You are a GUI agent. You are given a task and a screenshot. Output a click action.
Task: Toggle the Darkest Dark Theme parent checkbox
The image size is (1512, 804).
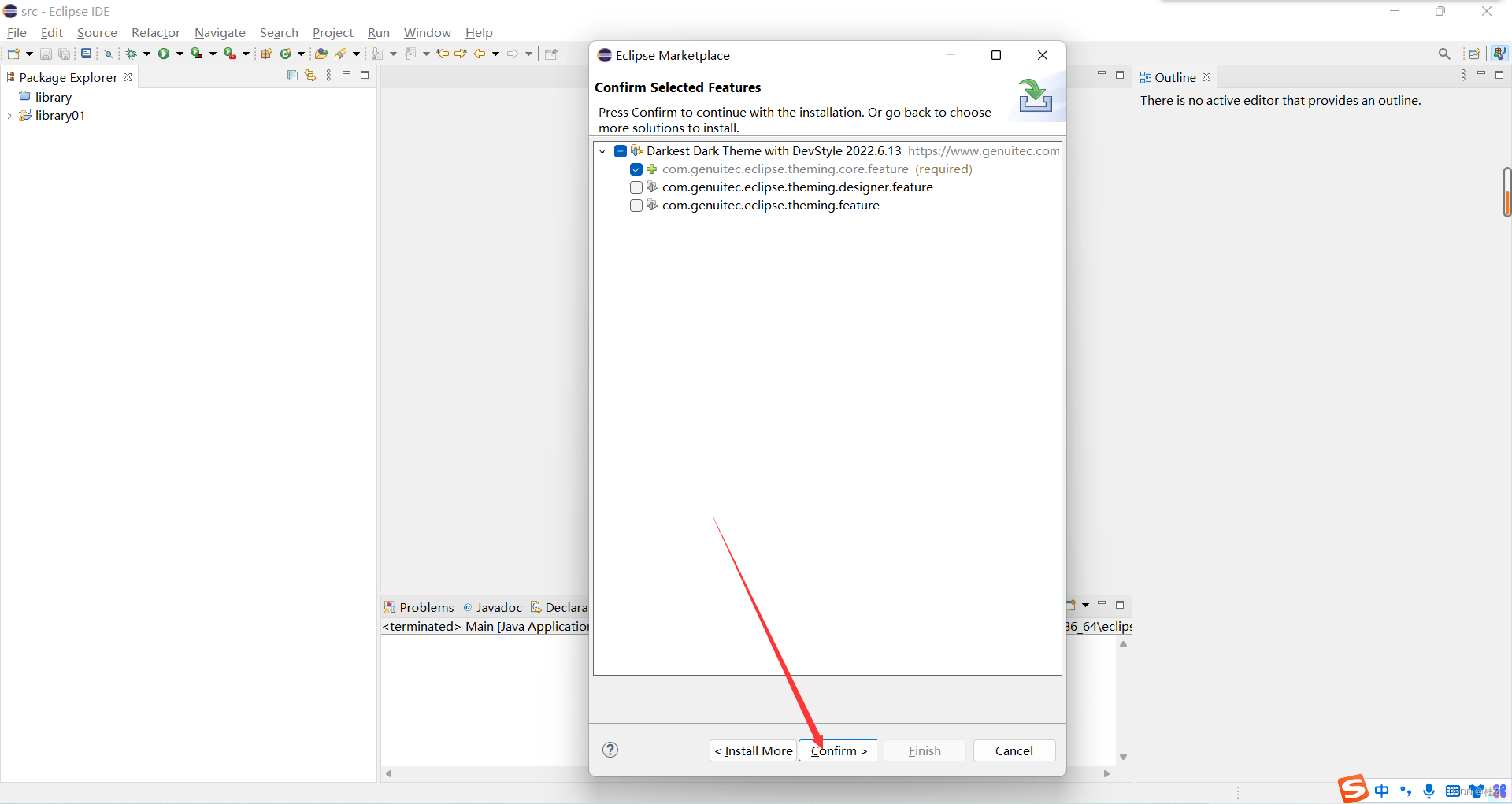[x=621, y=151]
